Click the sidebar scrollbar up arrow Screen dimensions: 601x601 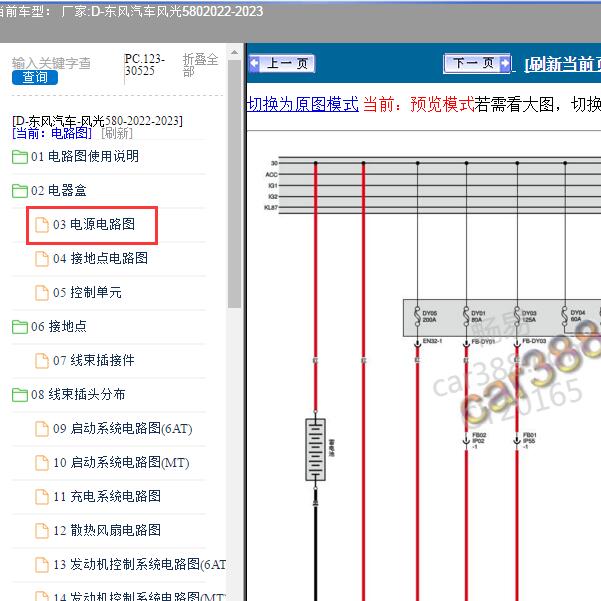click(x=234, y=53)
